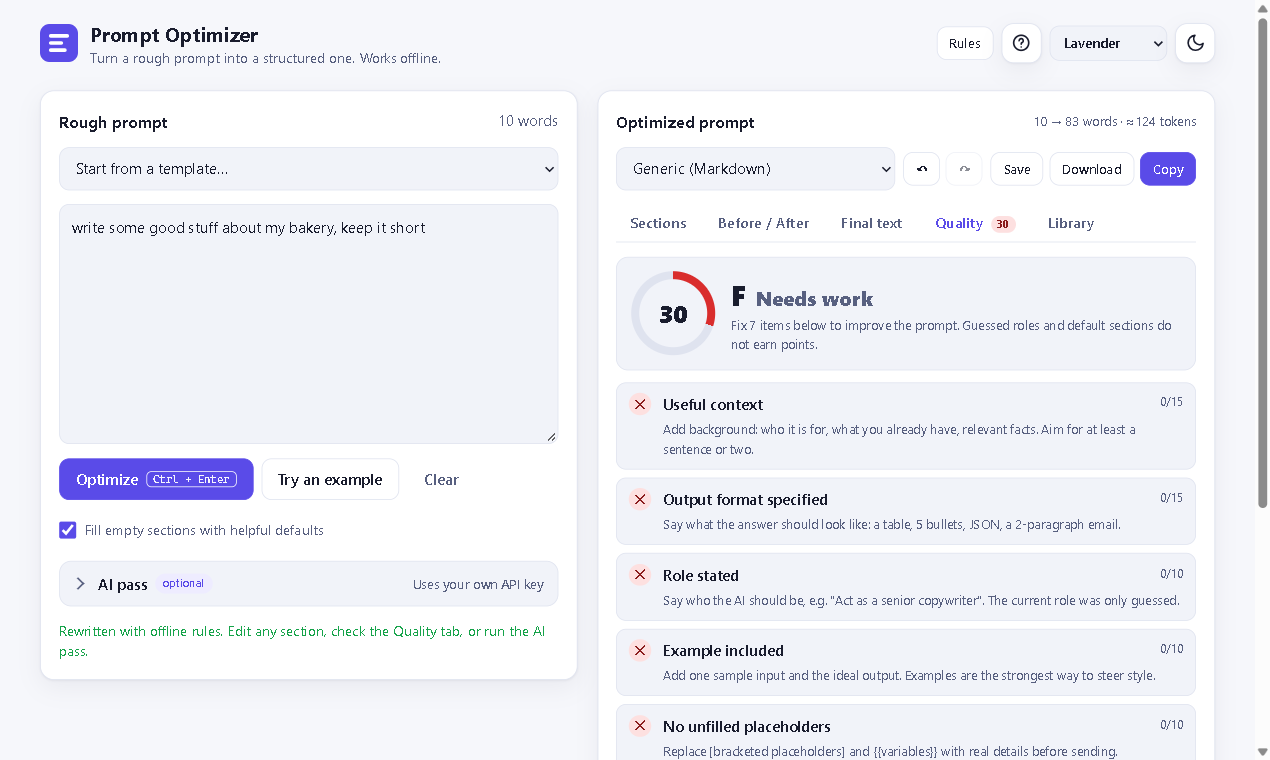
Task: Switch to the Final text tab
Action: 871,223
